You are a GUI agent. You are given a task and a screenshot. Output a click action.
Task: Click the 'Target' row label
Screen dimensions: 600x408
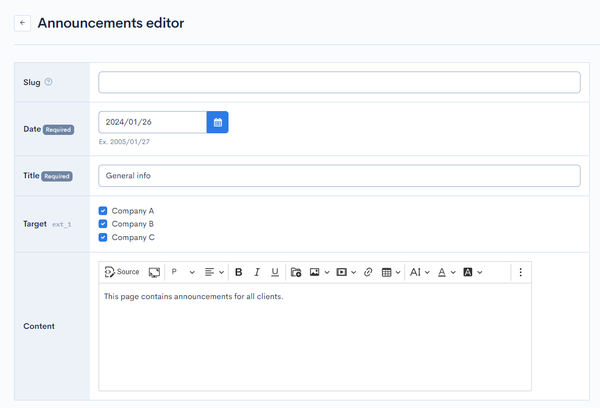point(35,224)
